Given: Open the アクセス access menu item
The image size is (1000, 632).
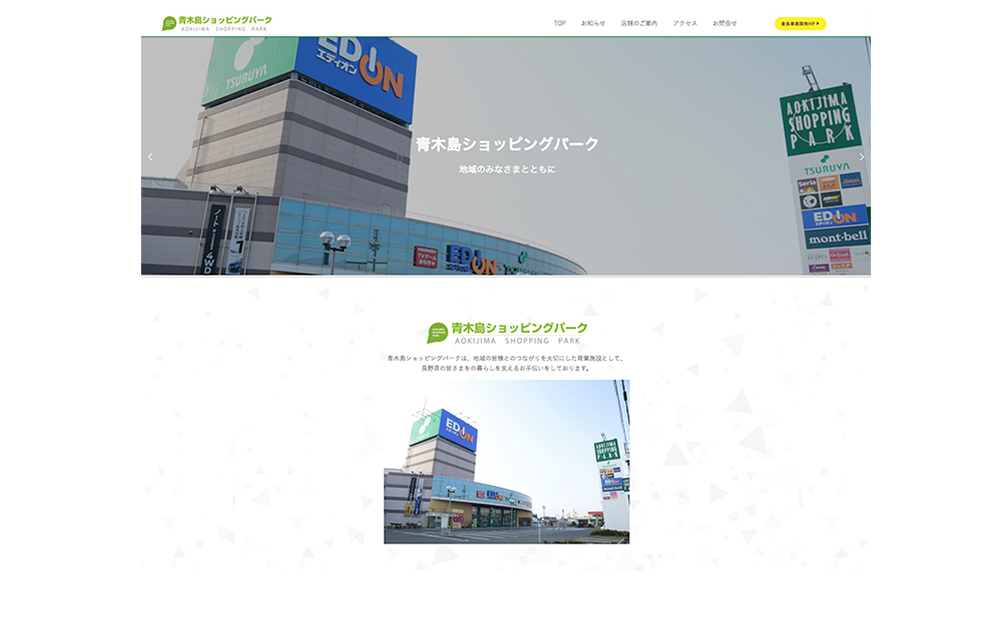Looking at the screenshot, I should [x=684, y=23].
